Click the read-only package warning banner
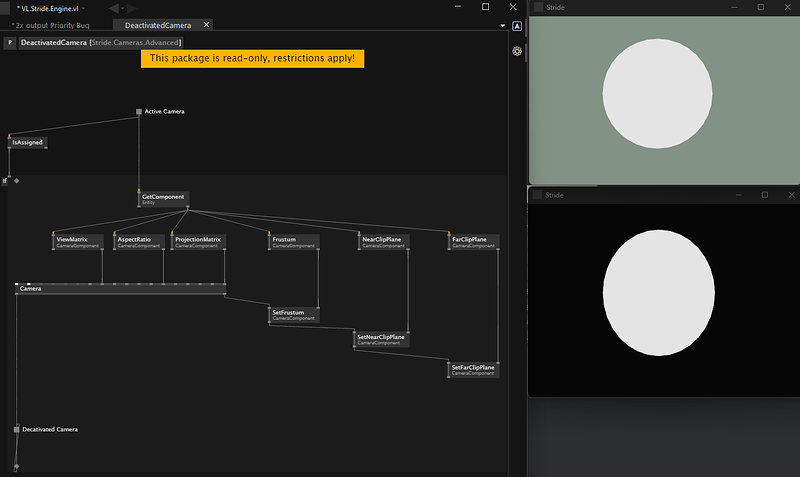Viewport: 800px width, 477px height. (x=252, y=59)
